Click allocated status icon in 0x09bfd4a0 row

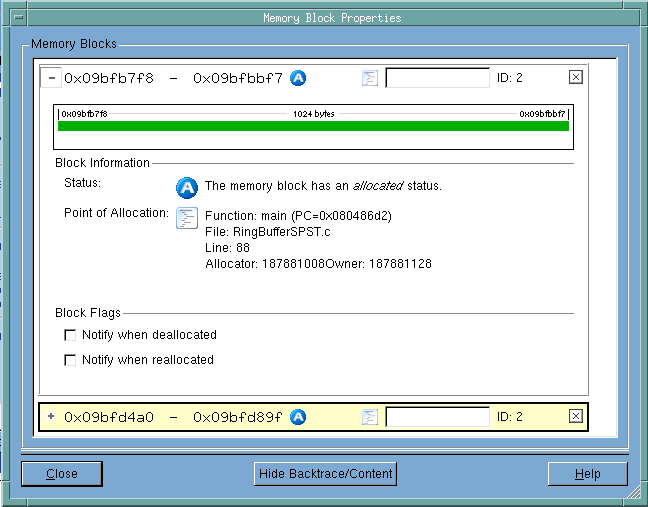tap(298, 417)
